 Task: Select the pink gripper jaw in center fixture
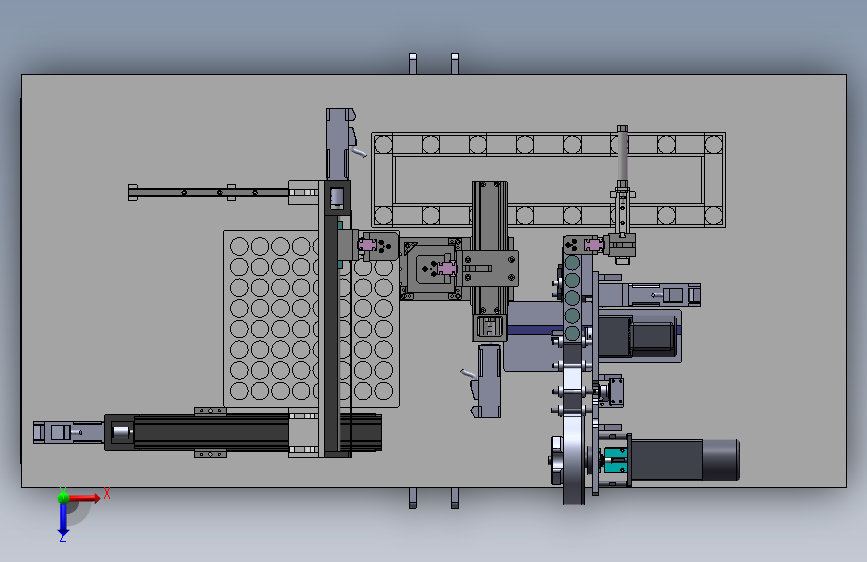pyautogui.click(x=447, y=269)
